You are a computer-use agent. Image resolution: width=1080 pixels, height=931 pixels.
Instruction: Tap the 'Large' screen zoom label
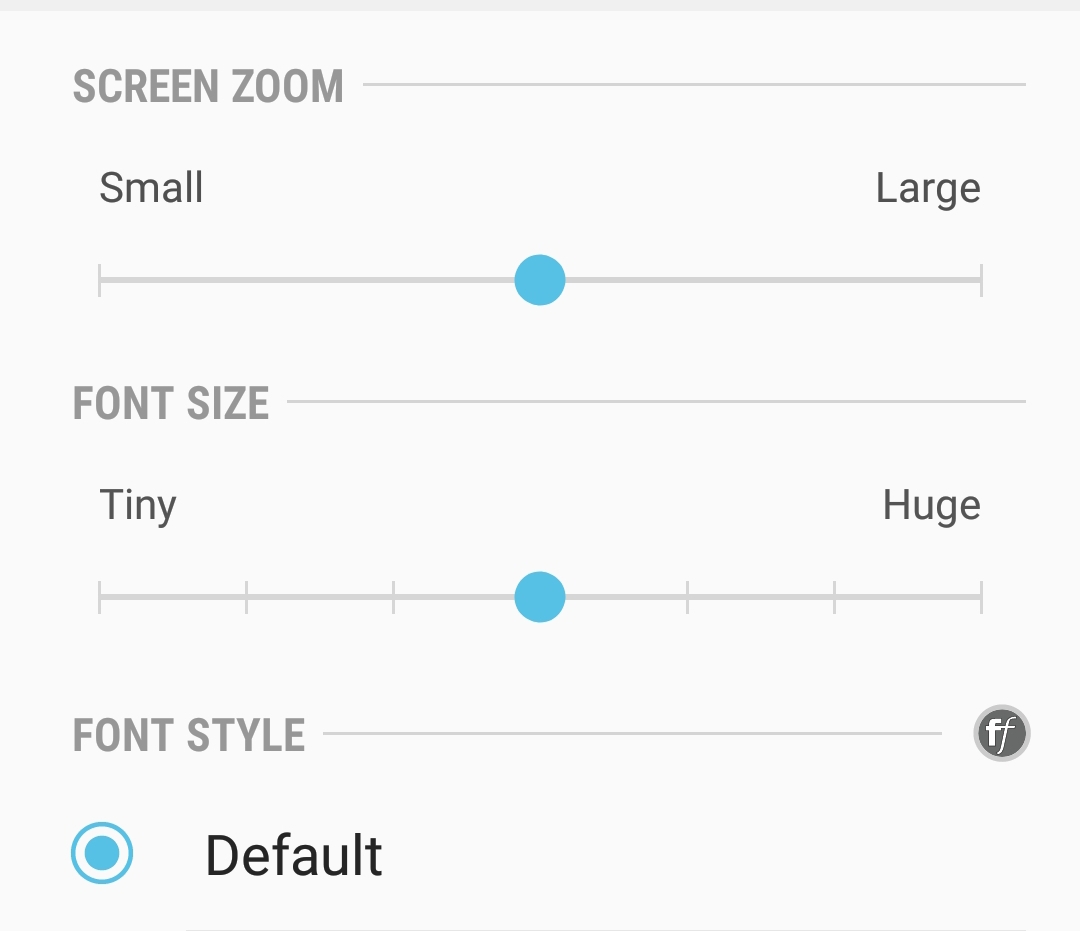click(928, 189)
